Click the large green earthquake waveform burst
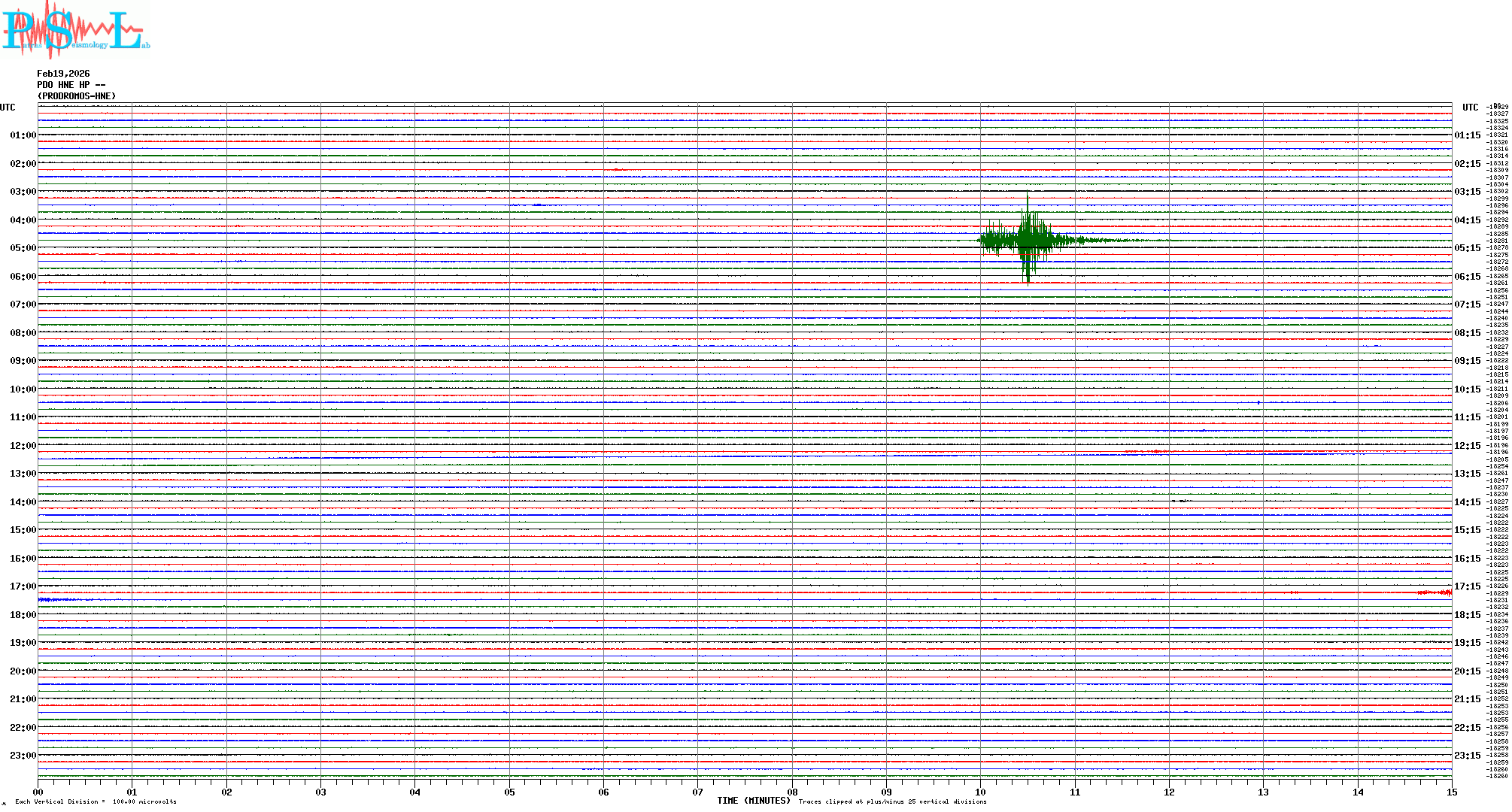Viewport: 1512px width, 812px height. point(1028,240)
